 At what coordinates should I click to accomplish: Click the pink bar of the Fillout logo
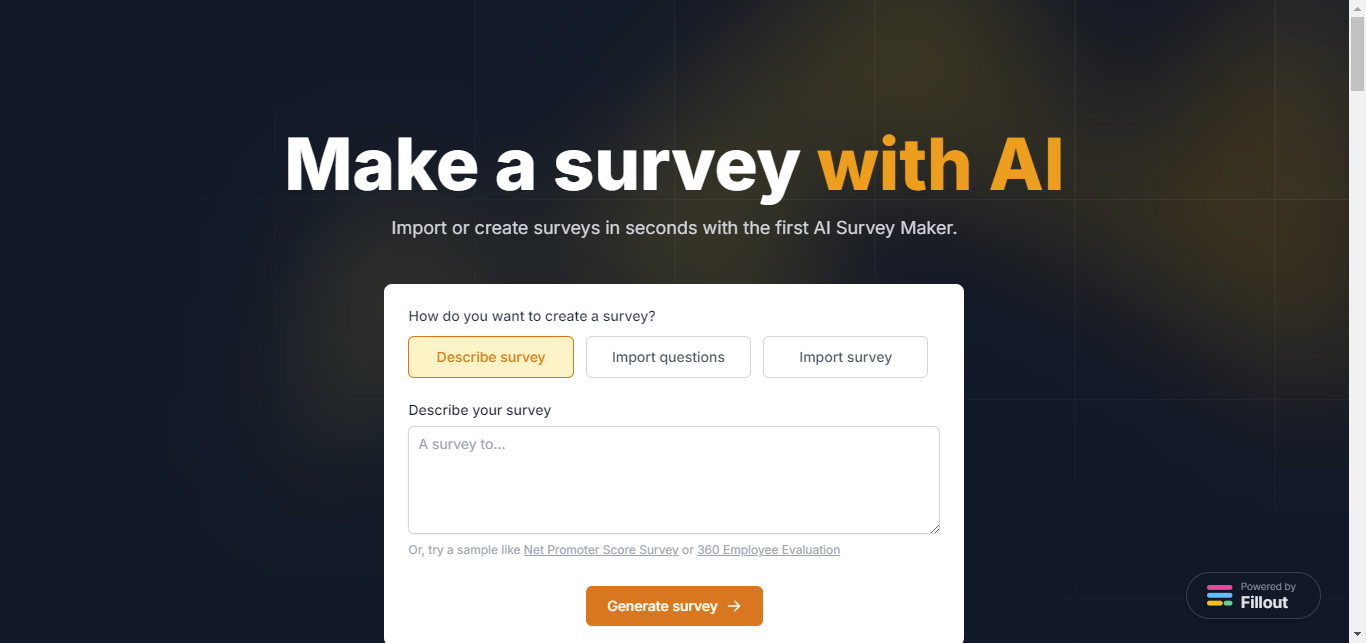[x=1219, y=589]
